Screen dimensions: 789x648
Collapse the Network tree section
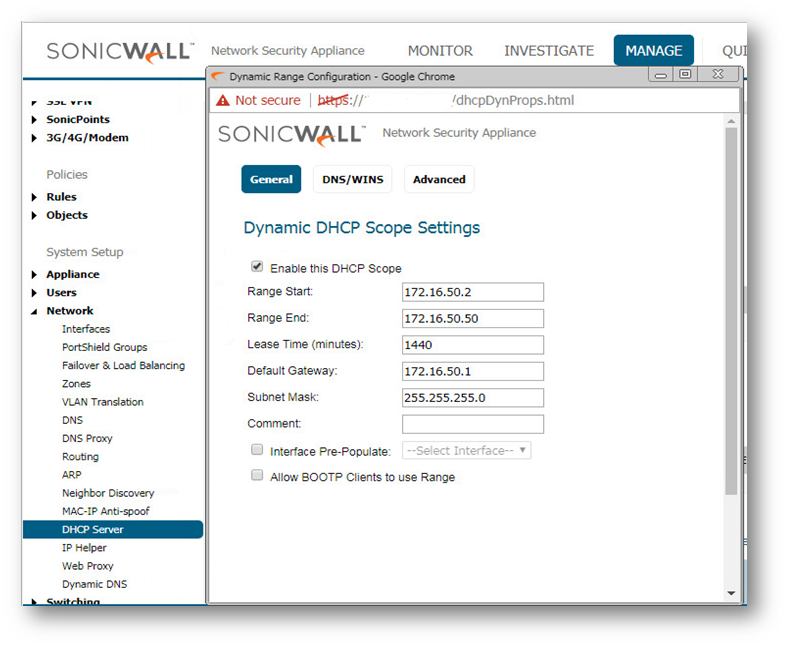point(35,311)
